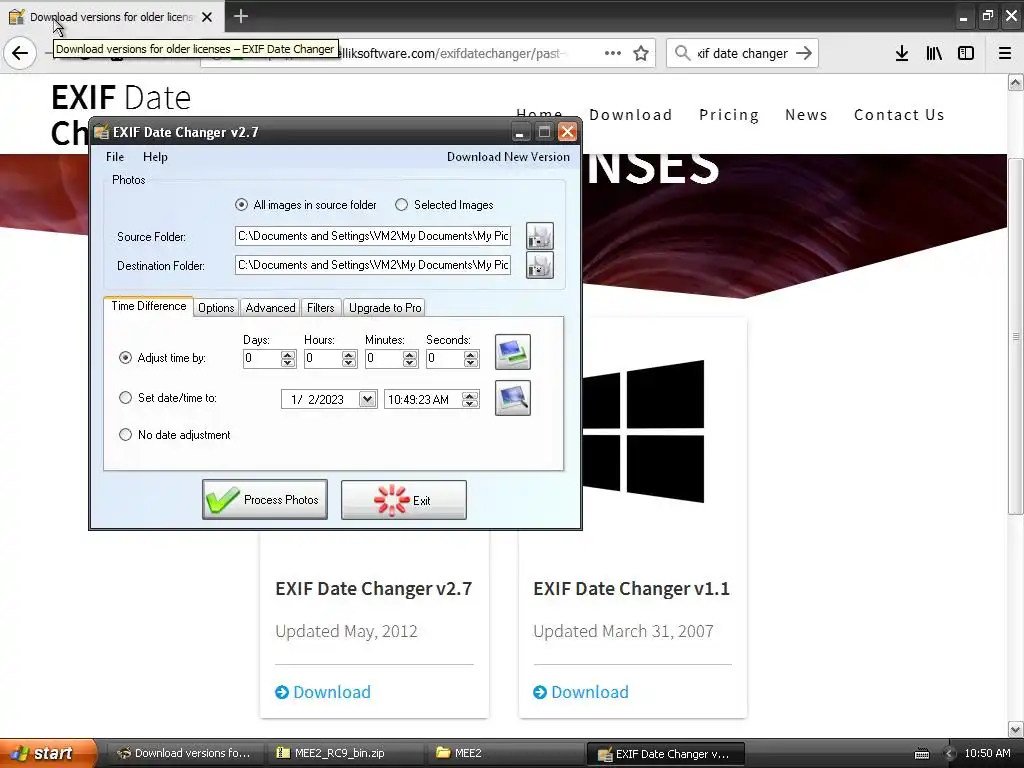The width and height of the screenshot is (1024, 768).
Task: Open the Contact Us nav link
Action: pyautogui.click(x=899, y=115)
